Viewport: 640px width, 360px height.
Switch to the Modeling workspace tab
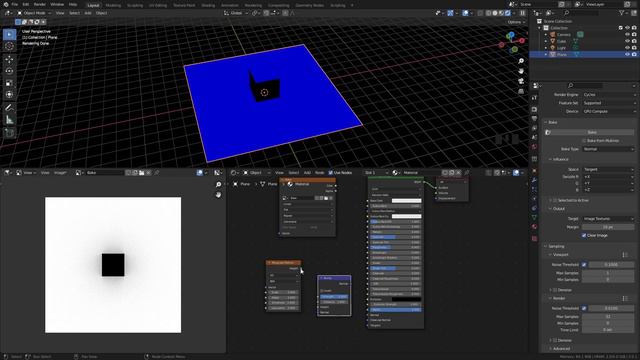coord(113,6)
